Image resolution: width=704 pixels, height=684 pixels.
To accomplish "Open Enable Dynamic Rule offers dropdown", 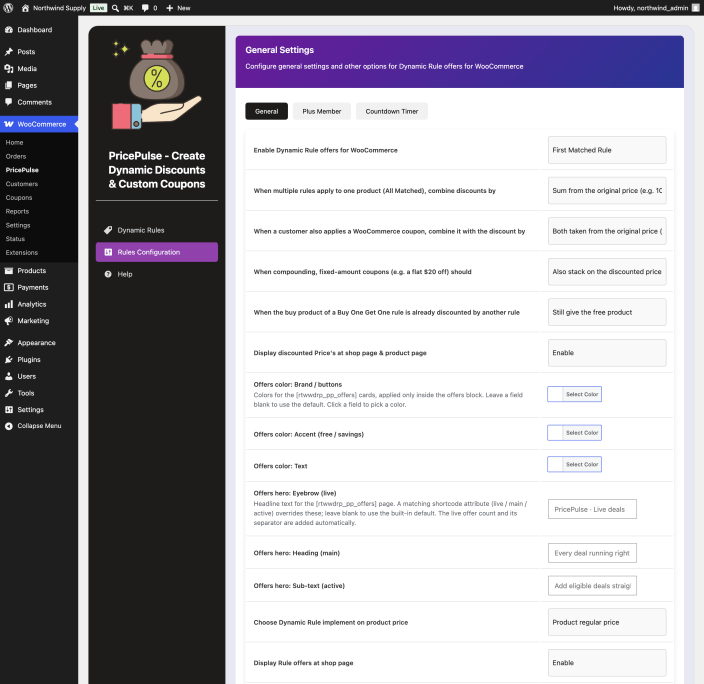I will [x=607, y=150].
